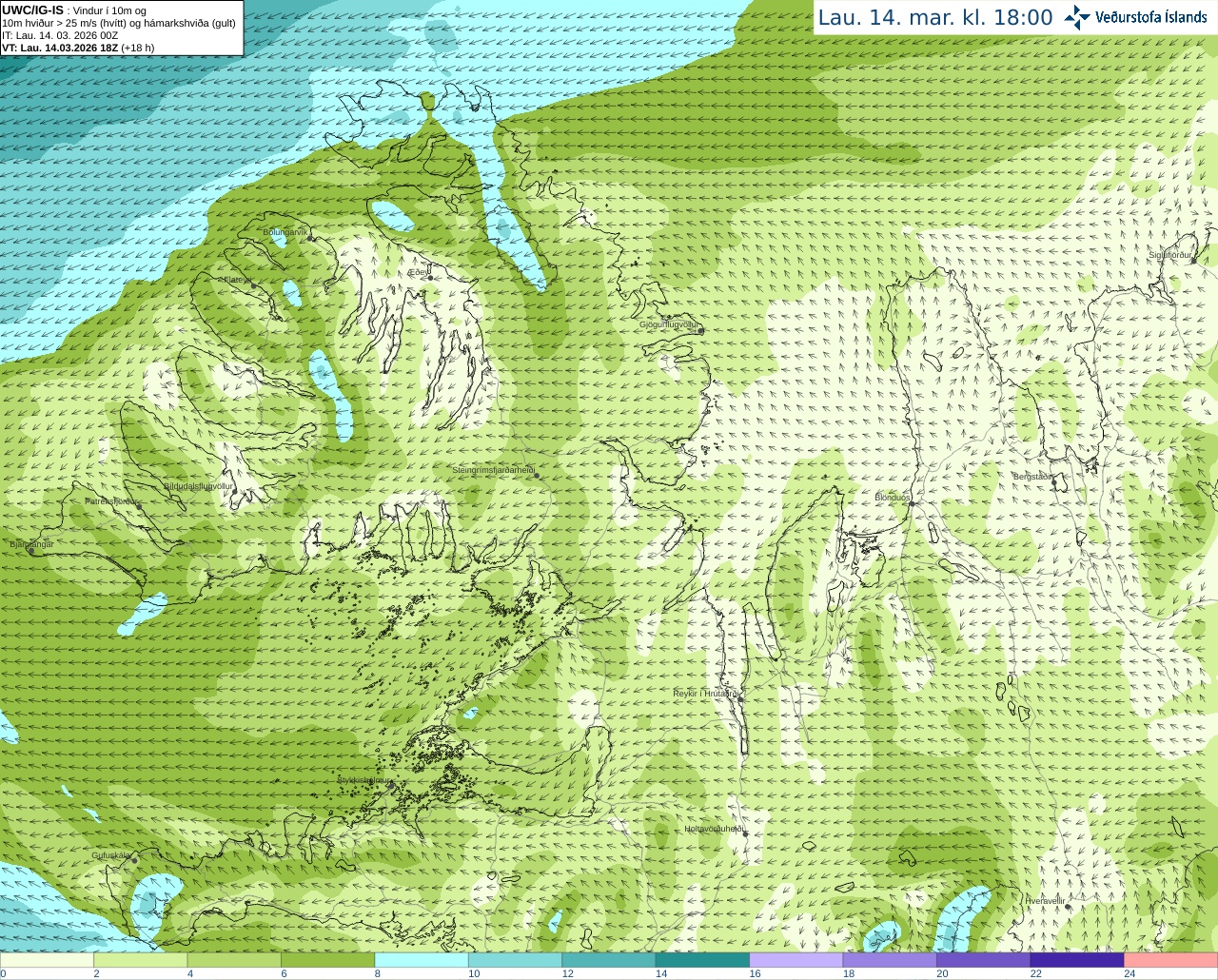Click the Bolungarvík station label

(x=285, y=232)
